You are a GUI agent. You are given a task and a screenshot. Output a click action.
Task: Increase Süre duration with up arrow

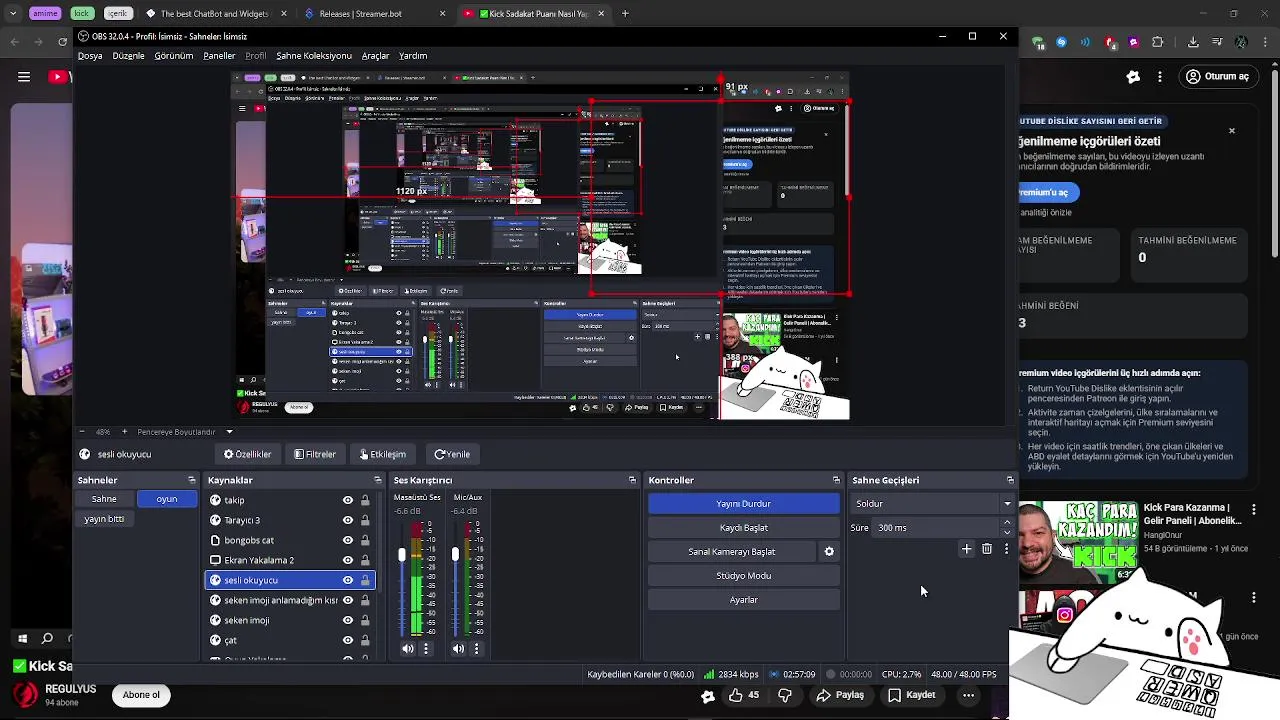coord(1007,523)
